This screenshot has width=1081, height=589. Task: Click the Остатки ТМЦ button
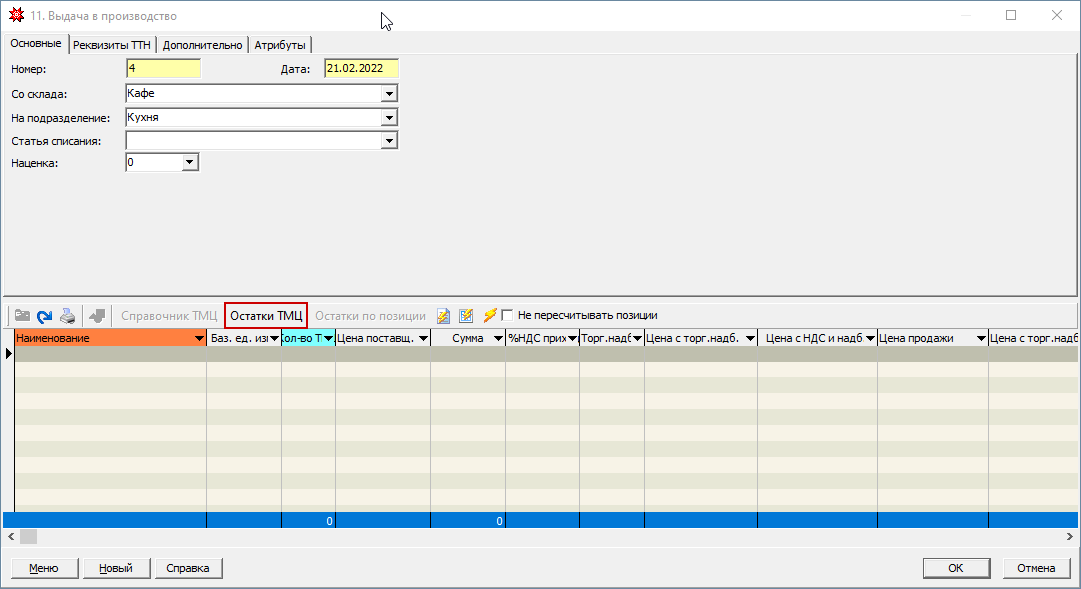266,315
